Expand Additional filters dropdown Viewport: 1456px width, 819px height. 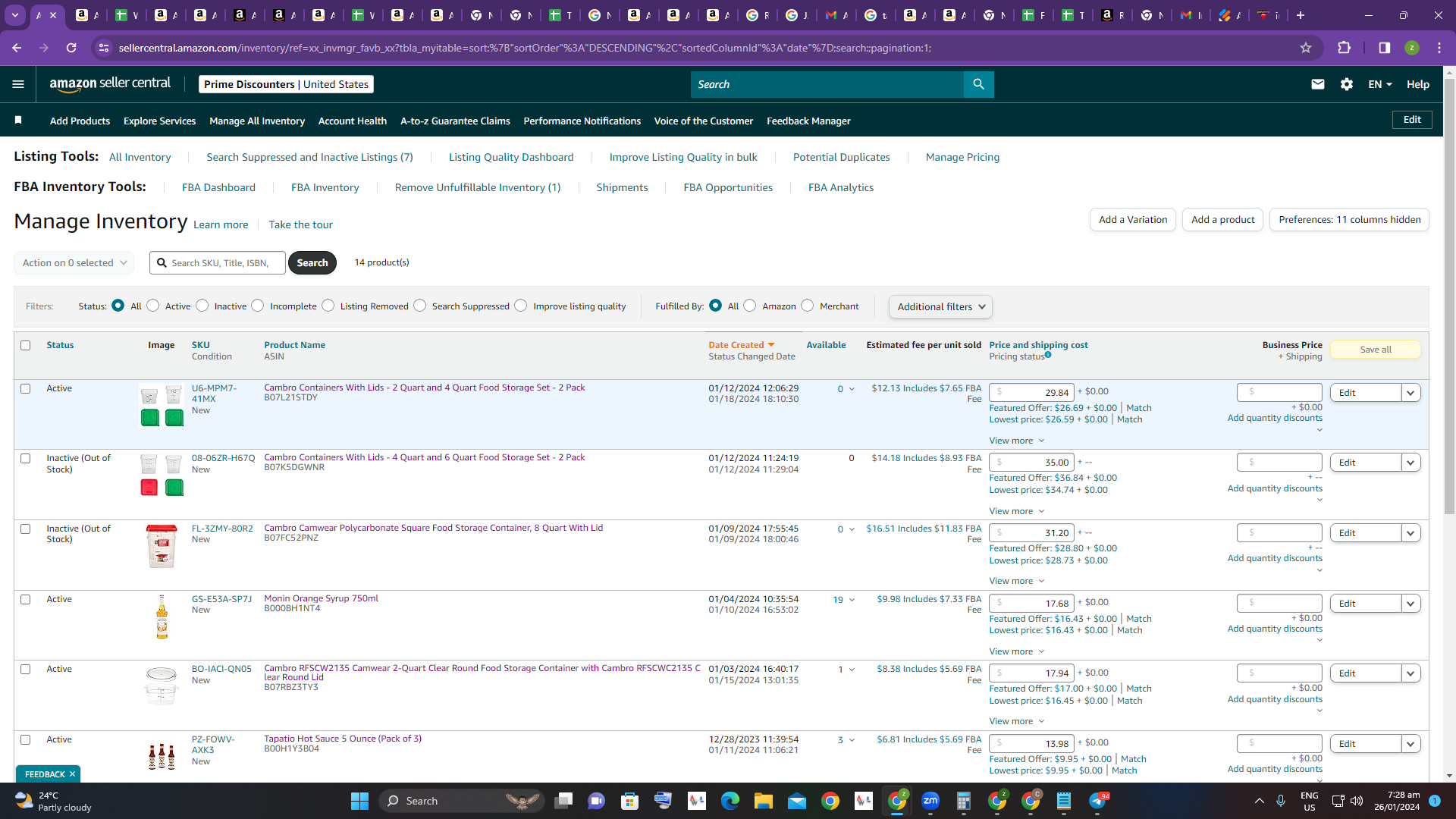click(940, 306)
